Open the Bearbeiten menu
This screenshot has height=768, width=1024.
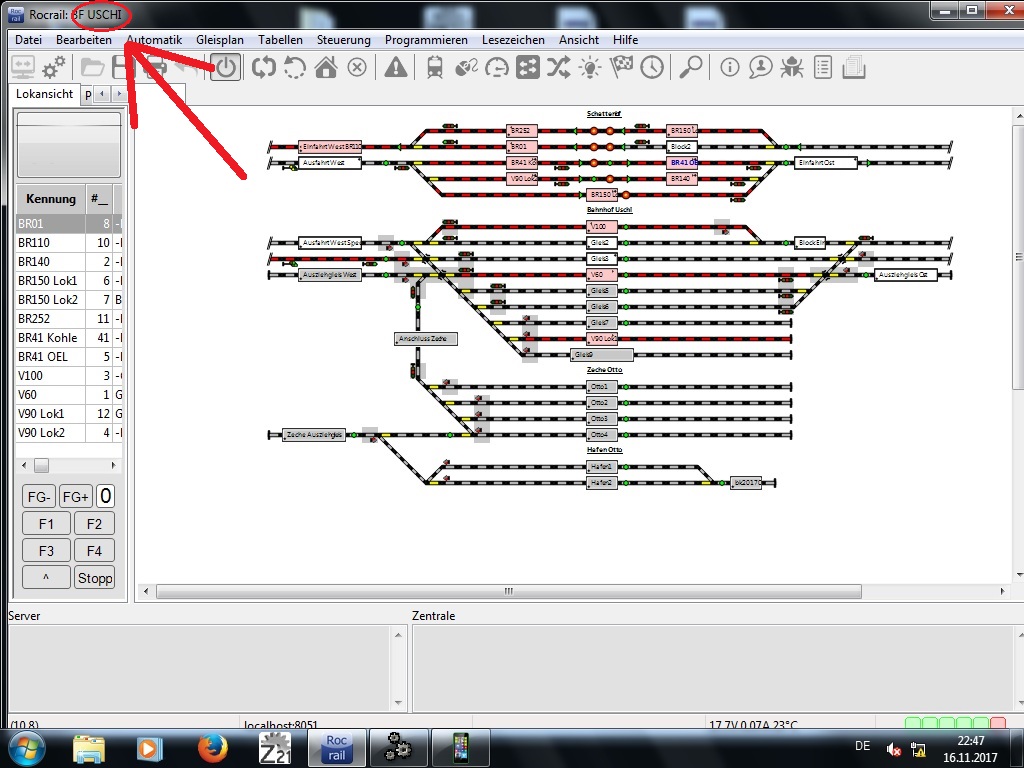click(84, 40)
